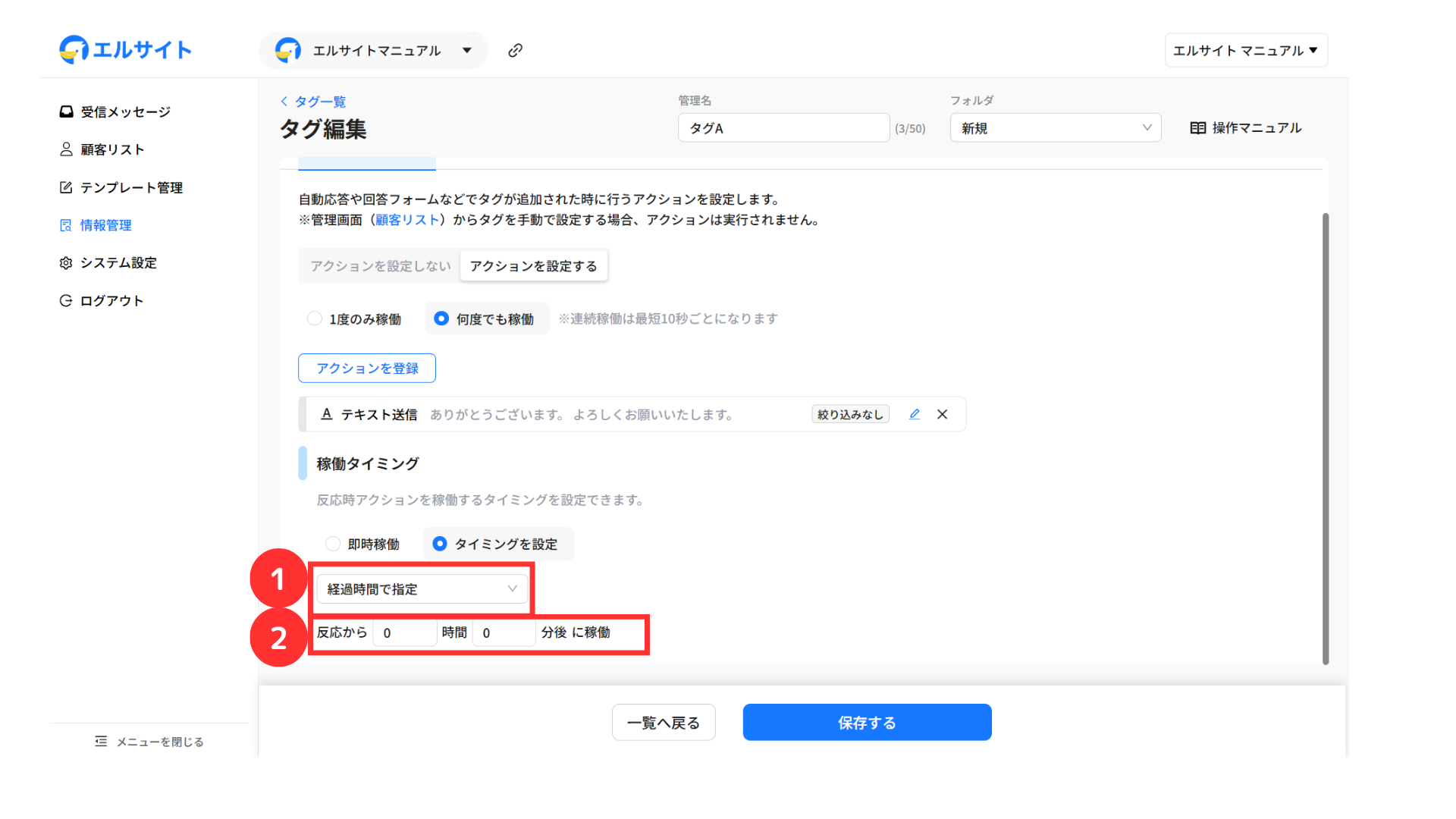
Task: Expand the 経過時間で指定 dropdown
Action: (x=422, y=589)
